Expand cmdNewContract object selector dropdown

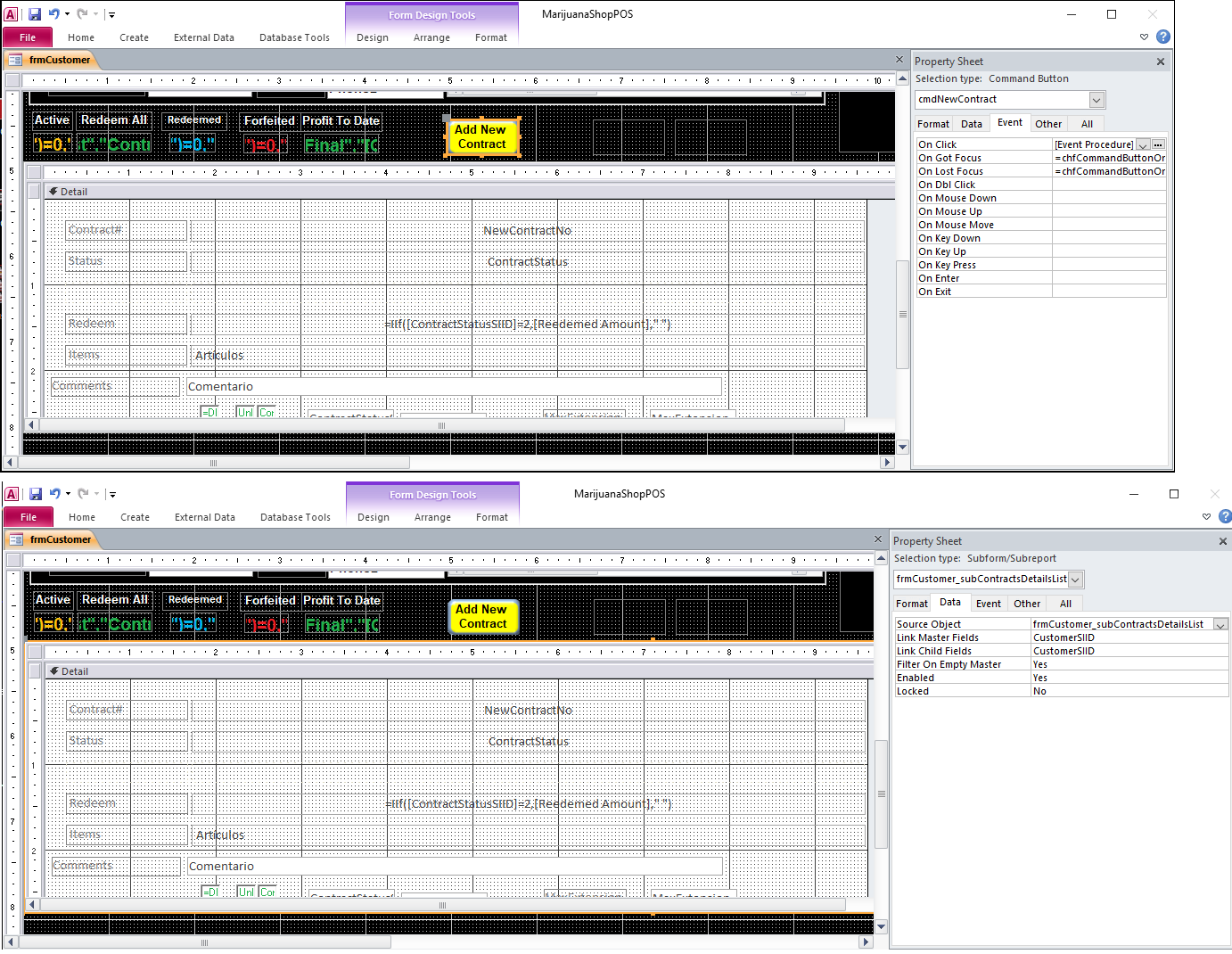tap(1097, 100)
